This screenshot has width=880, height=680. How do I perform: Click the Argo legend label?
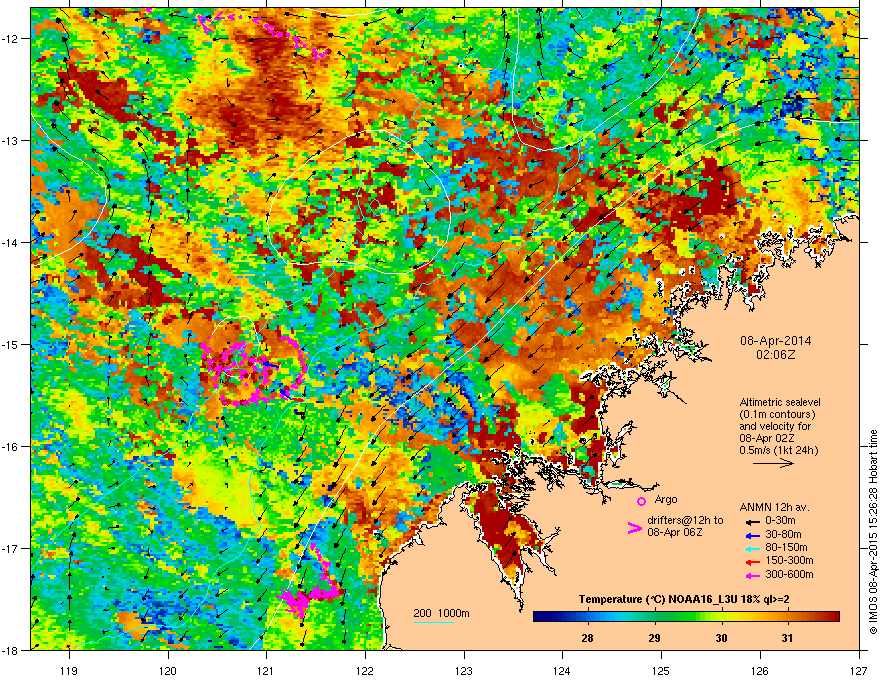tap(666, 499)
